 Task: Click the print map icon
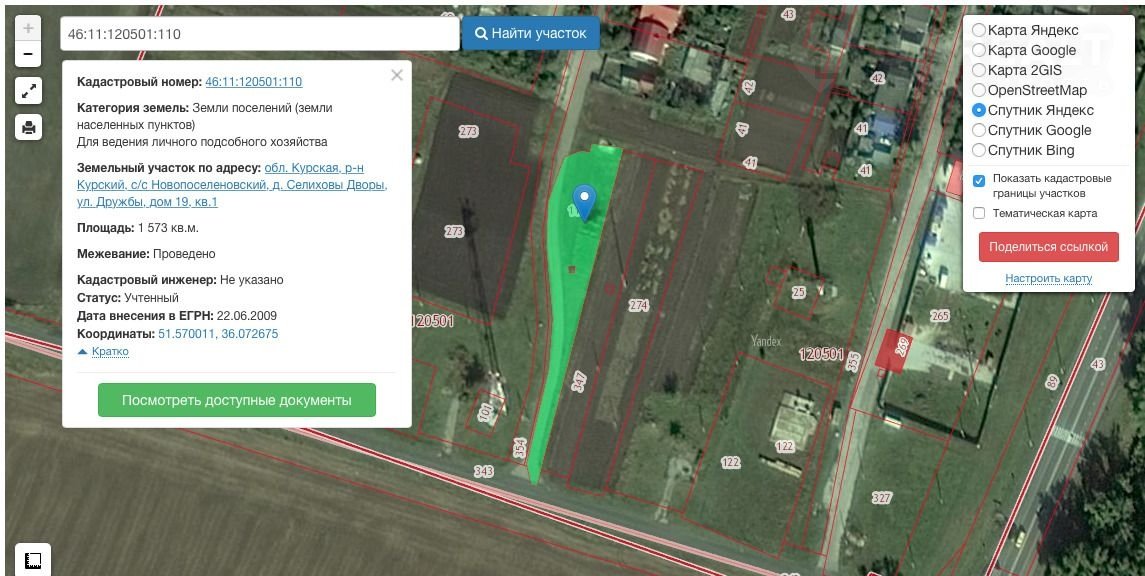click(28, 127)
